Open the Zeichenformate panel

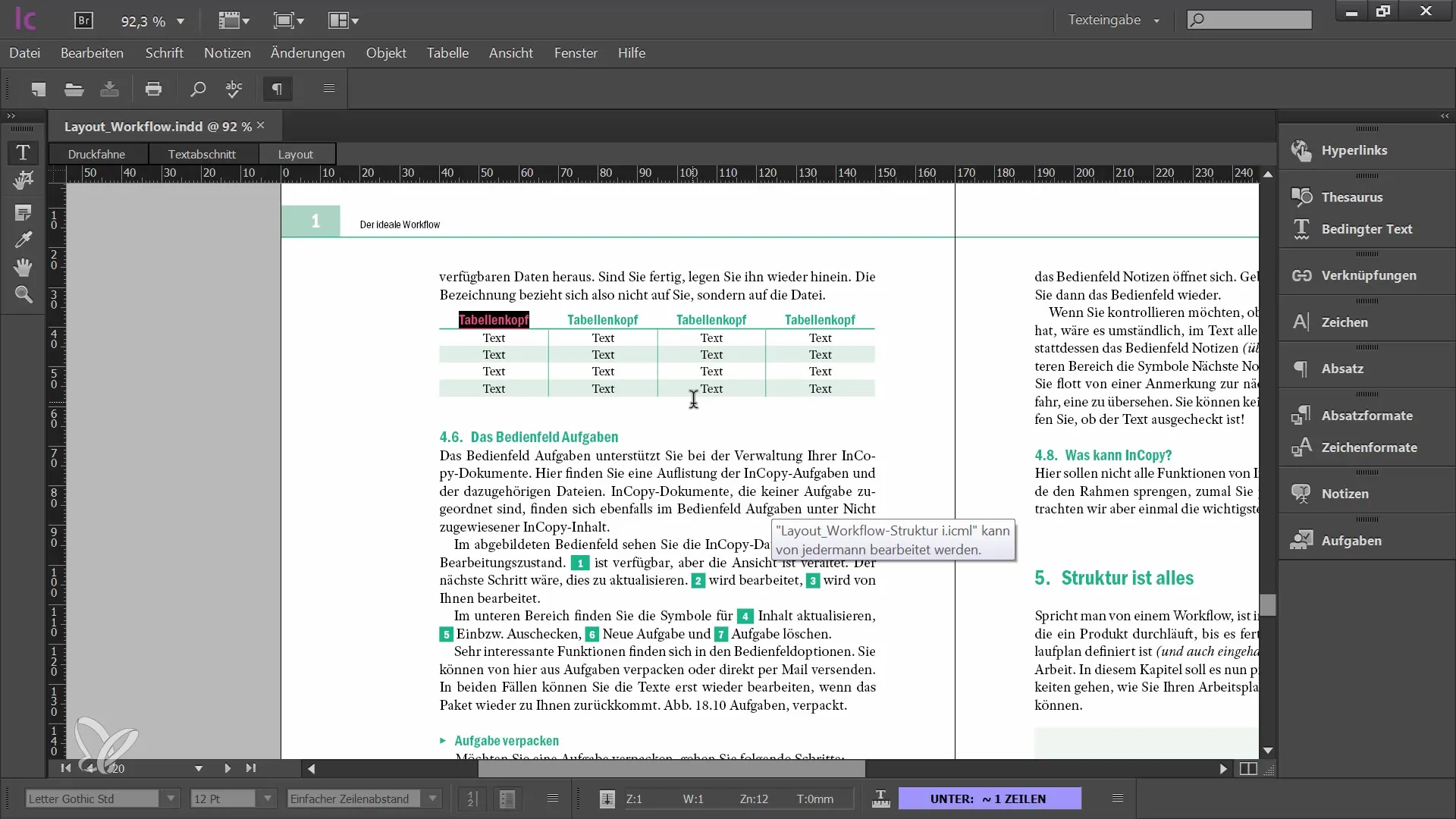click(x=1367, y=446)
